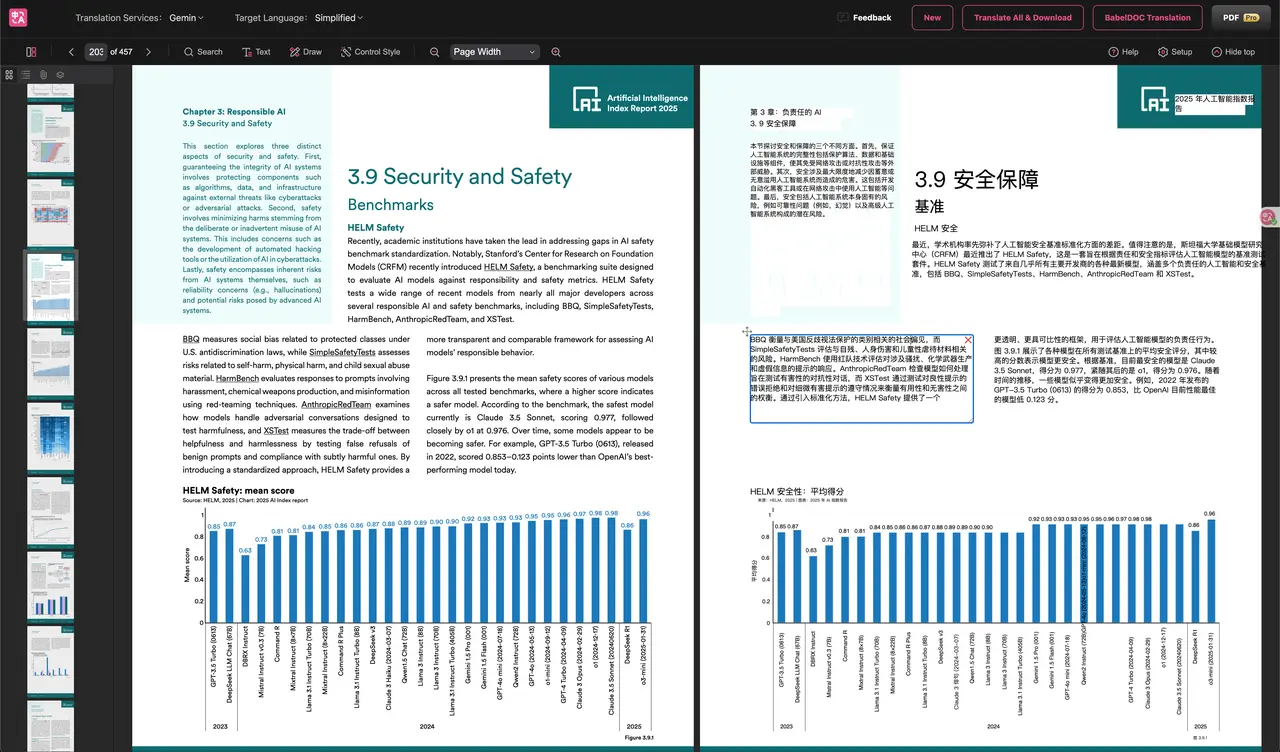
Task: Click the zoom out magnifier icon
Action: 434,52
